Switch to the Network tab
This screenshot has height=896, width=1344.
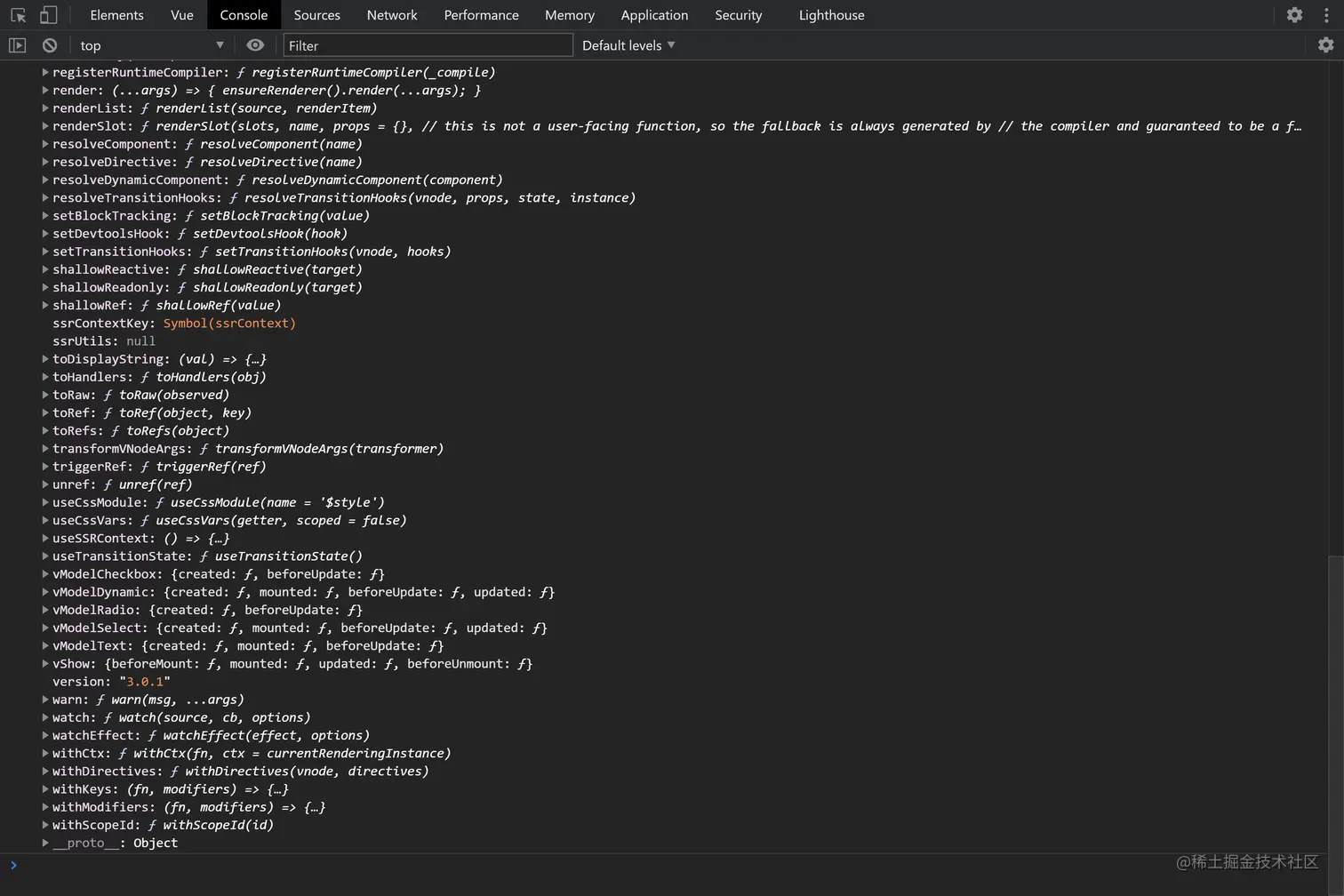coord(392,15)
